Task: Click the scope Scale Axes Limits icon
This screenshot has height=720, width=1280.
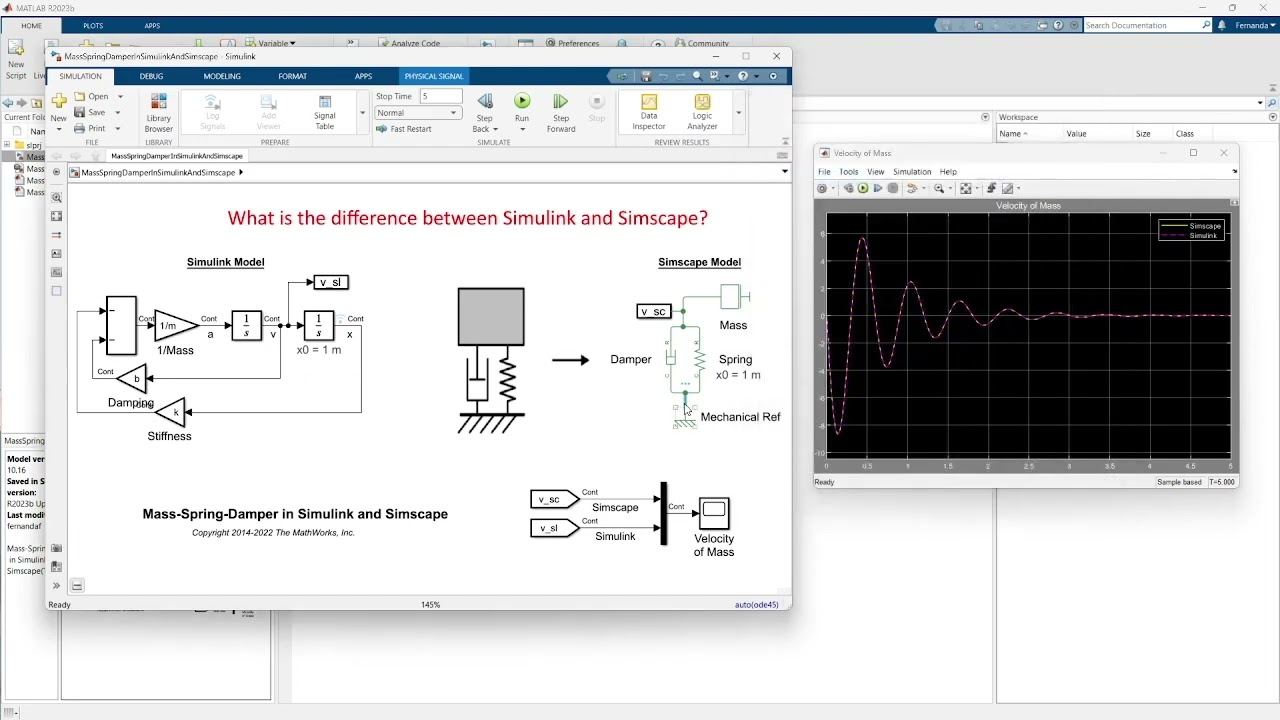Action: click(x=965, y=188)
